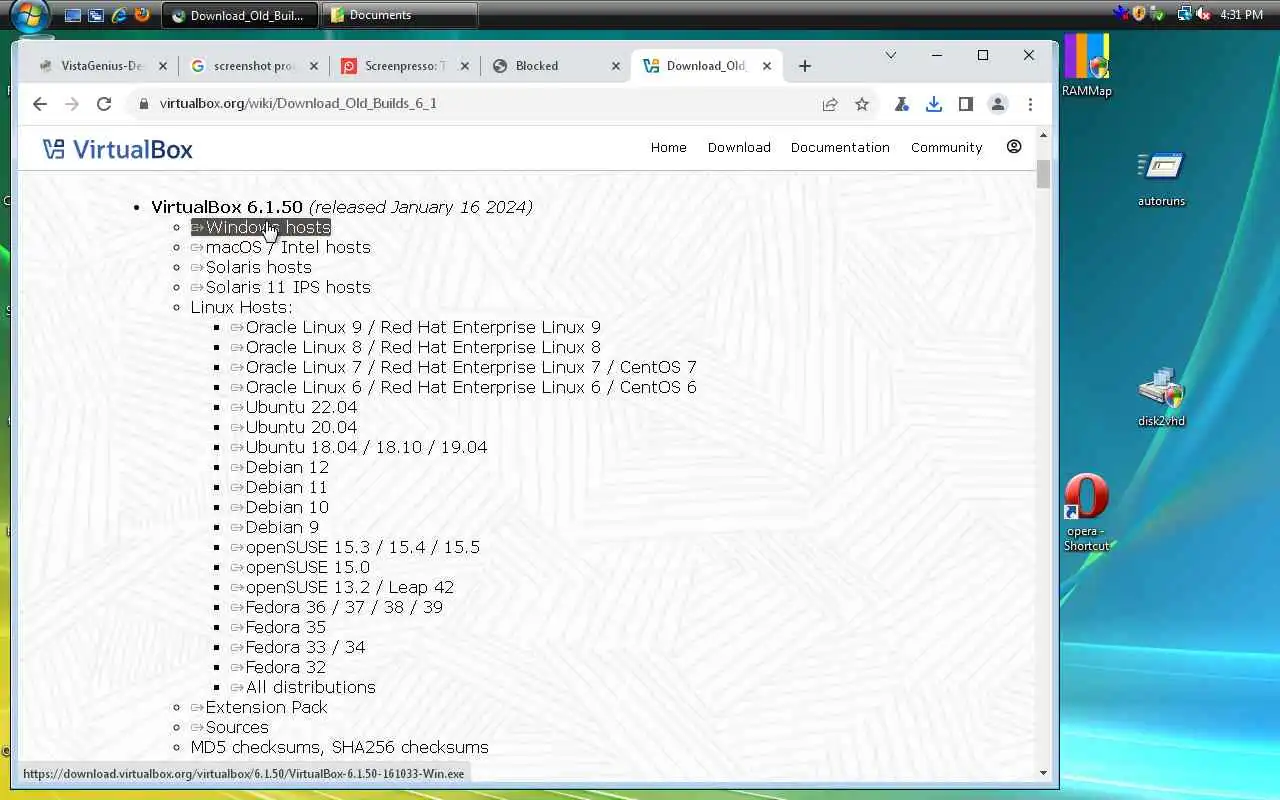1280x800 pixels.
Task: Click scrollbar down arrow
Action: tap(1043, 772)
